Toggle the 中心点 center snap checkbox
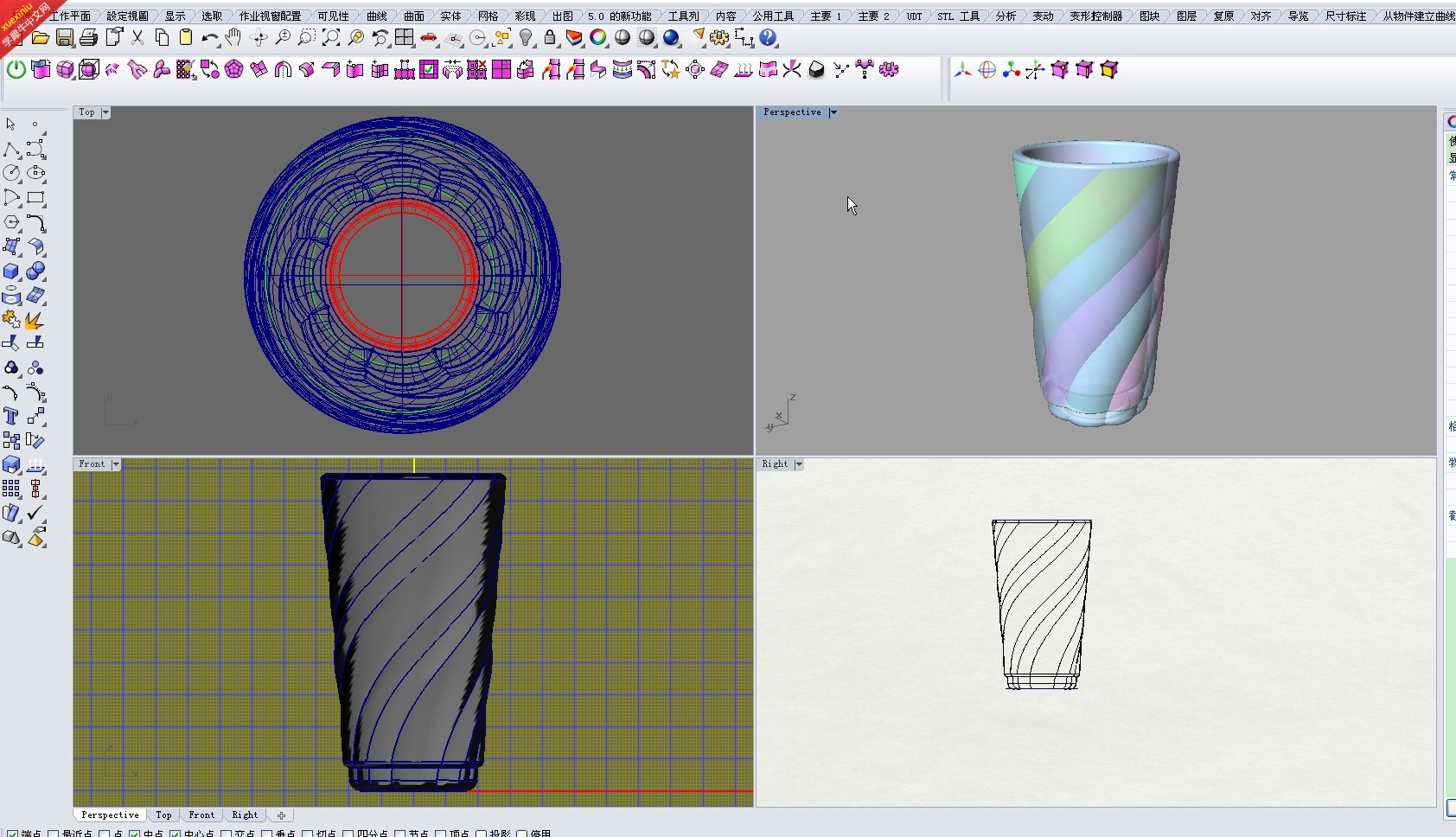 click(x=176, y=834)
